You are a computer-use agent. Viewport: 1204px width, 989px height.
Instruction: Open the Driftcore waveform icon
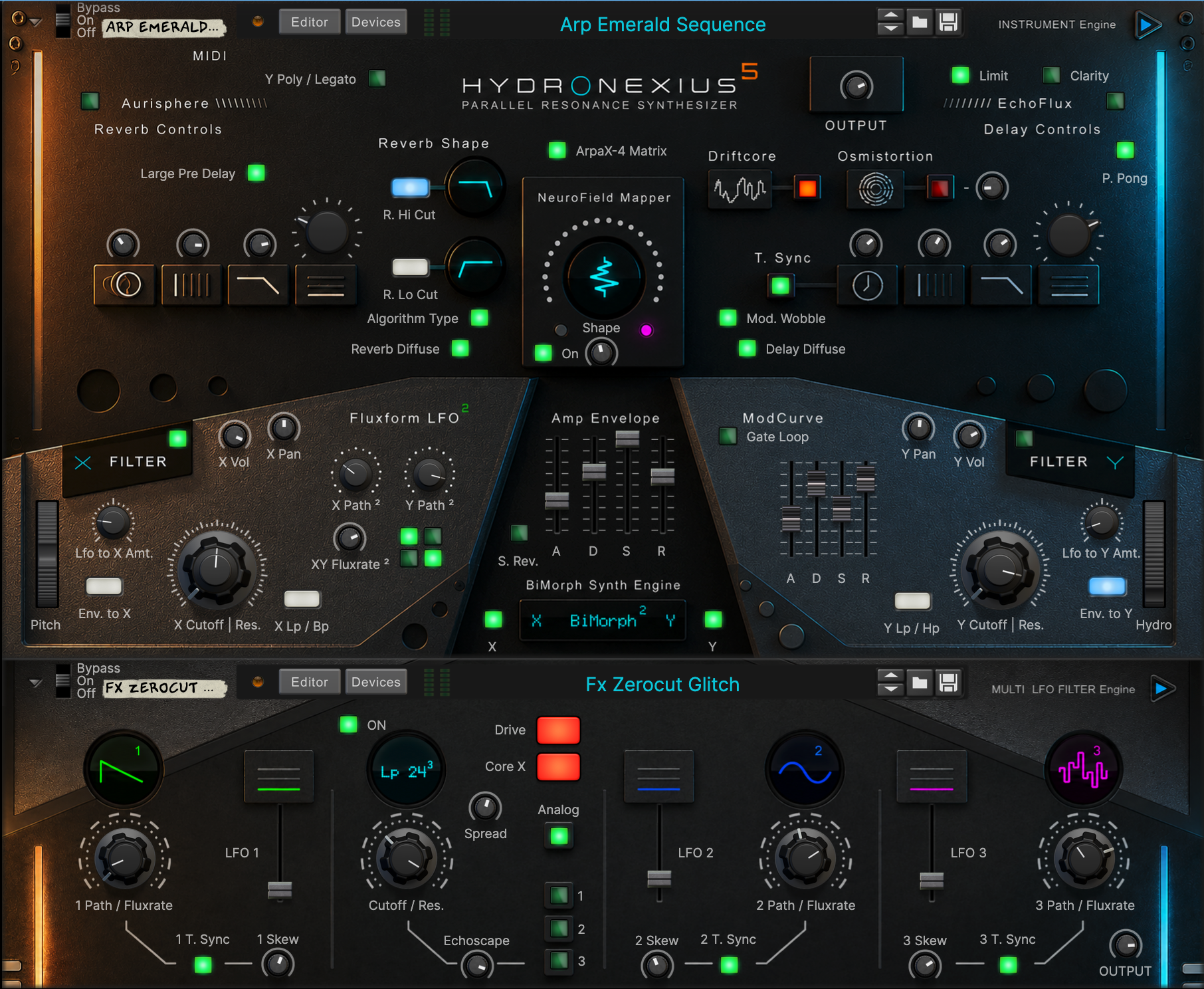tap(740, 189)
